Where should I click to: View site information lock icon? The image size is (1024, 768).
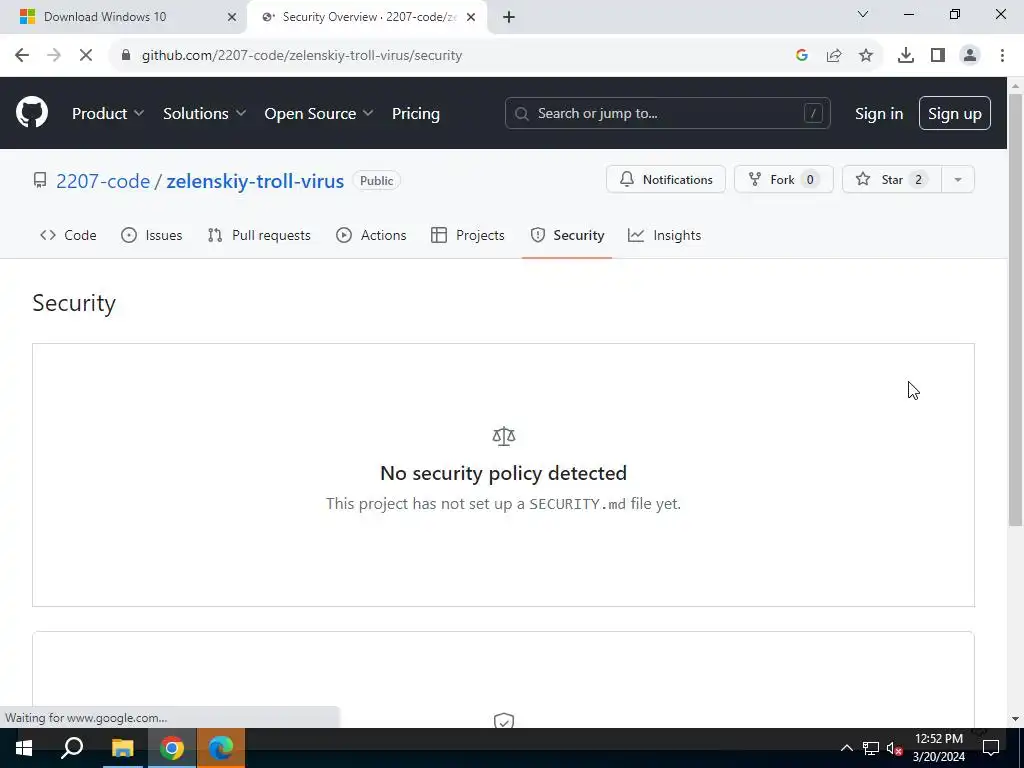point(126,56)
